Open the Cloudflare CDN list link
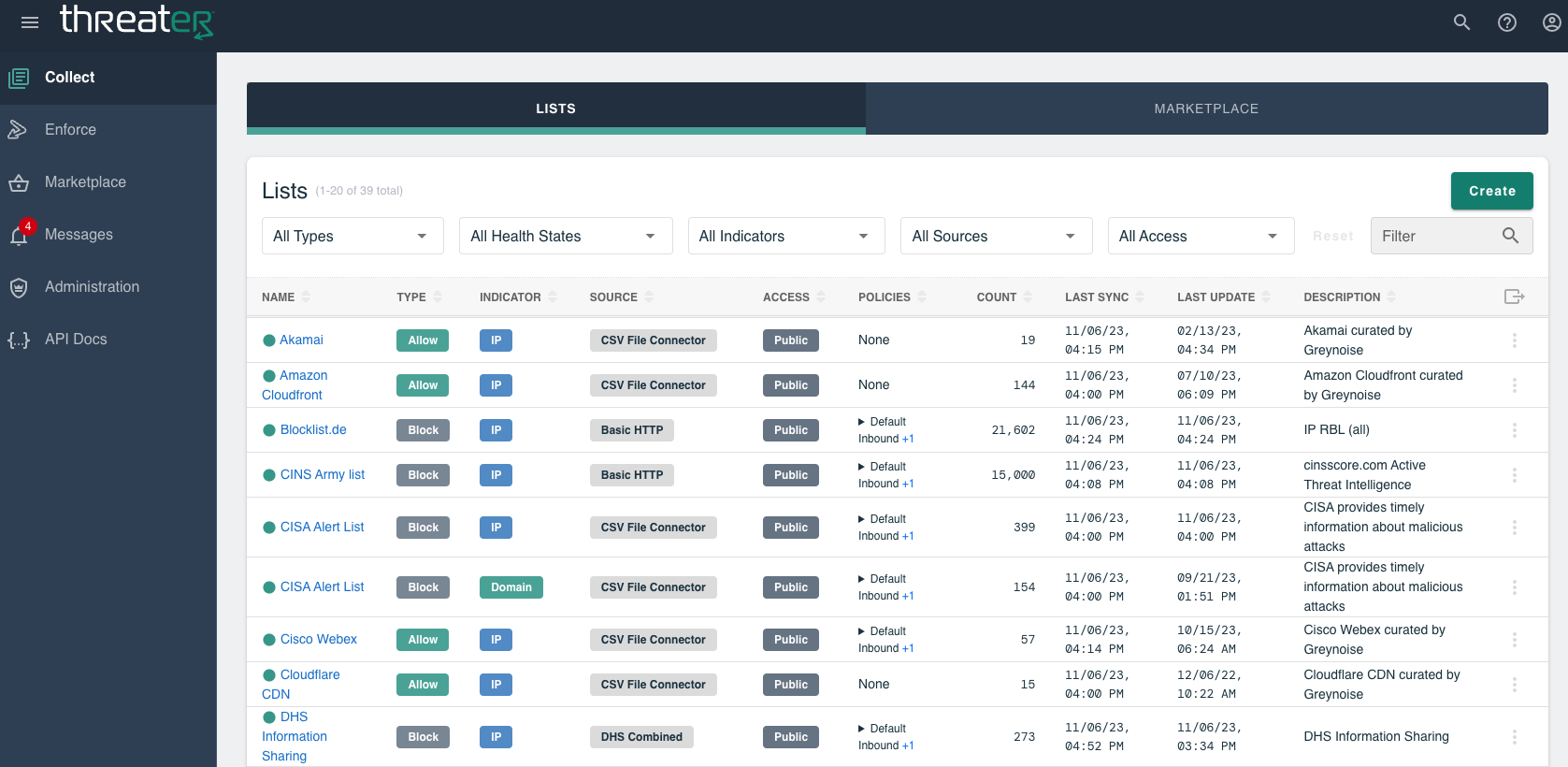 click(301, 685)
